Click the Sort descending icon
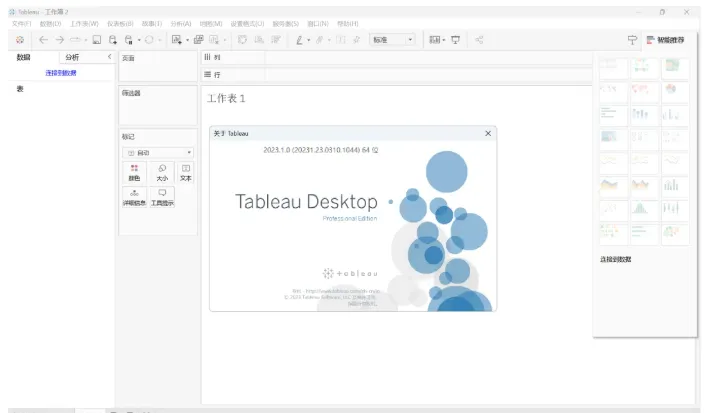 tap(276, 40)
